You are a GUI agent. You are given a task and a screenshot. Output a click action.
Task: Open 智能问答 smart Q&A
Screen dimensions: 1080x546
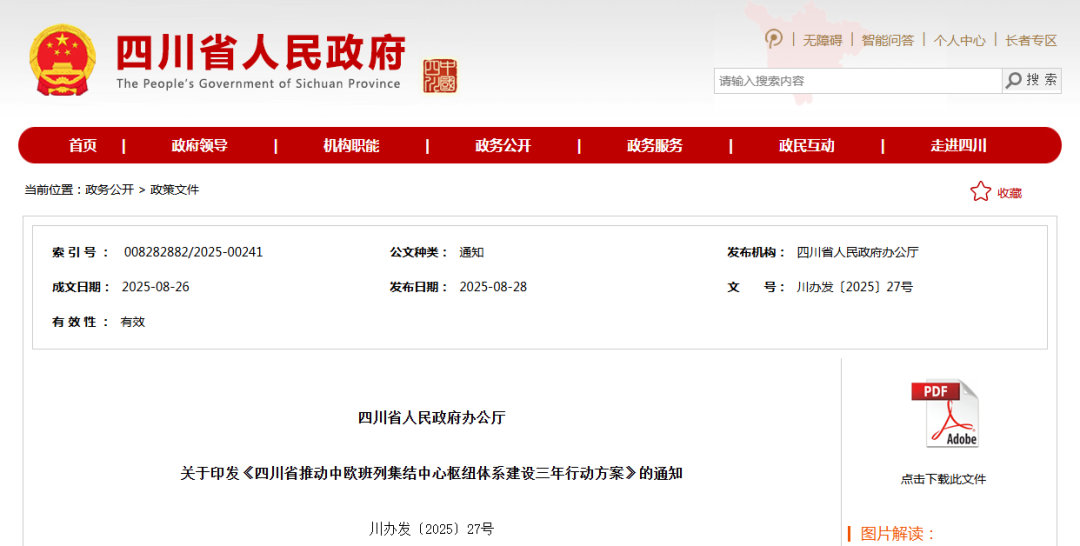click(887, 40)
